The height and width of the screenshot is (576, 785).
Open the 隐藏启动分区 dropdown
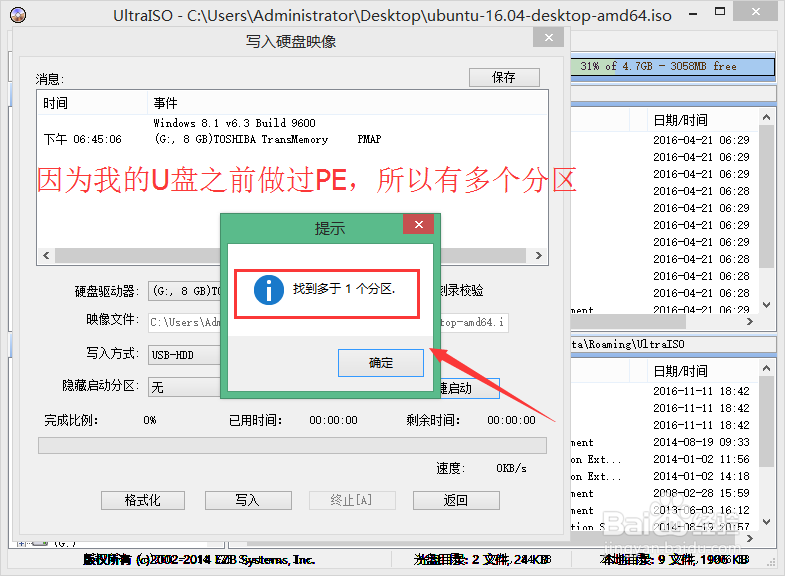click(x=184, y=387)
